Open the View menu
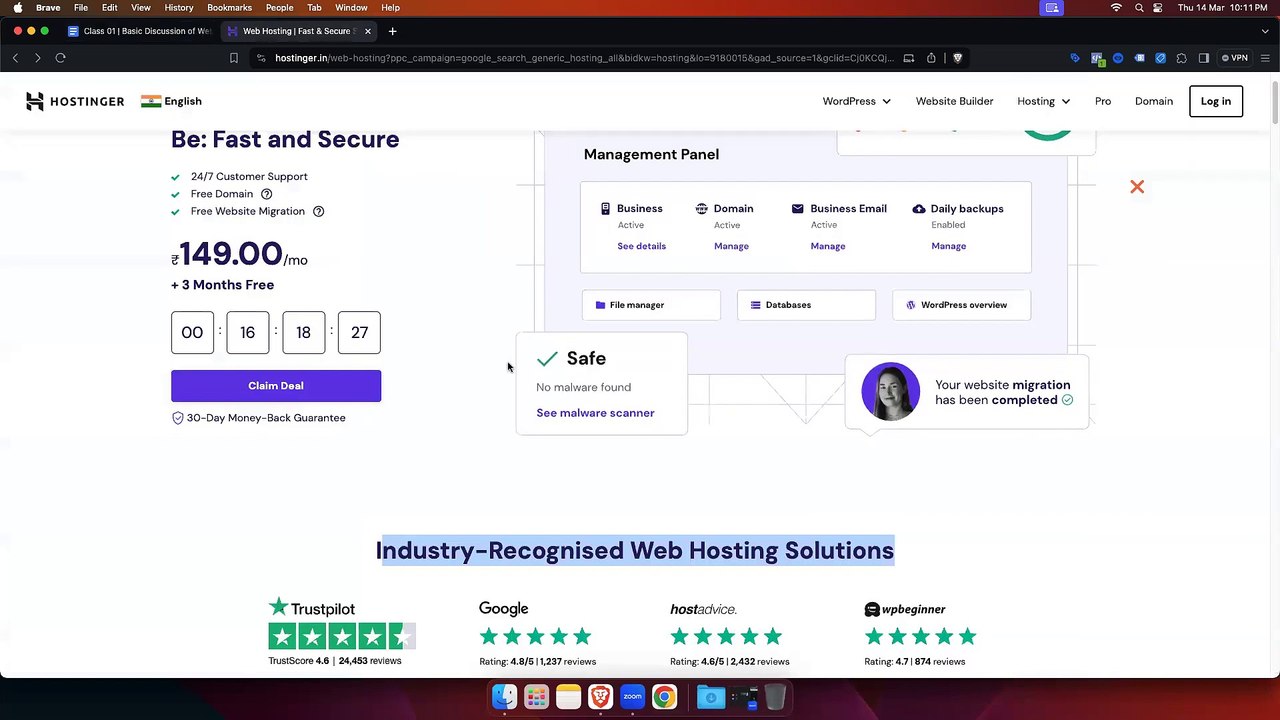 [141, 8]
